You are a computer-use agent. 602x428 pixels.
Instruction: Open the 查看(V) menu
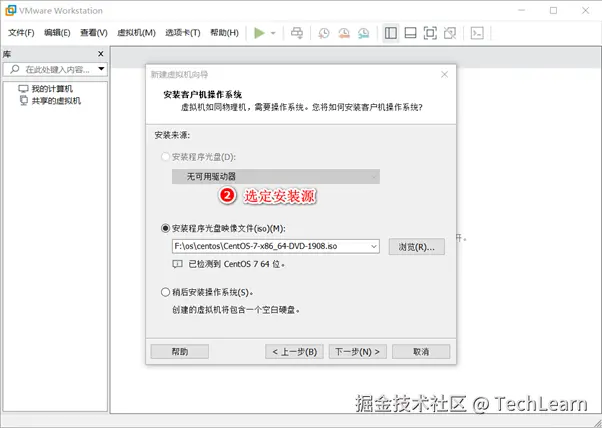click(94, 33)
